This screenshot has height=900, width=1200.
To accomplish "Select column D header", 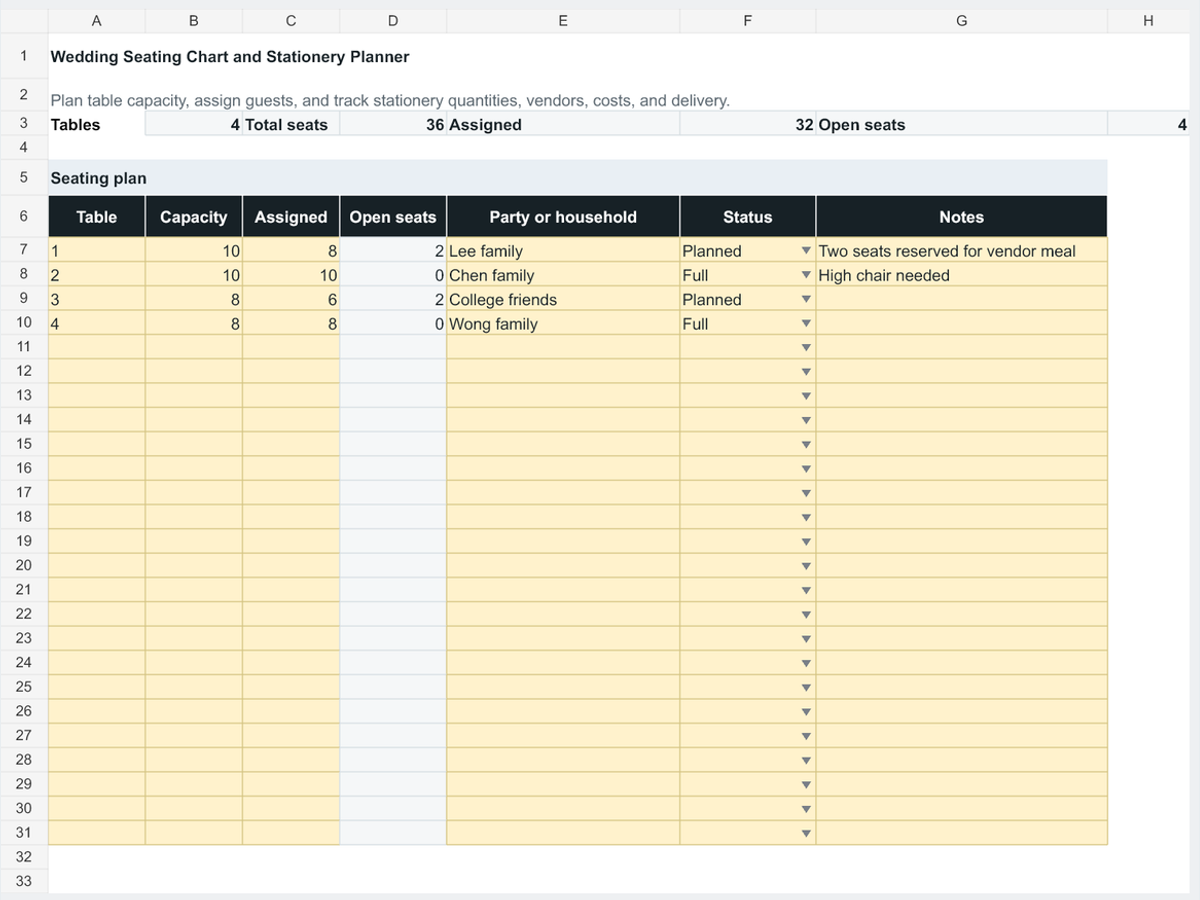I will (392, 20).
